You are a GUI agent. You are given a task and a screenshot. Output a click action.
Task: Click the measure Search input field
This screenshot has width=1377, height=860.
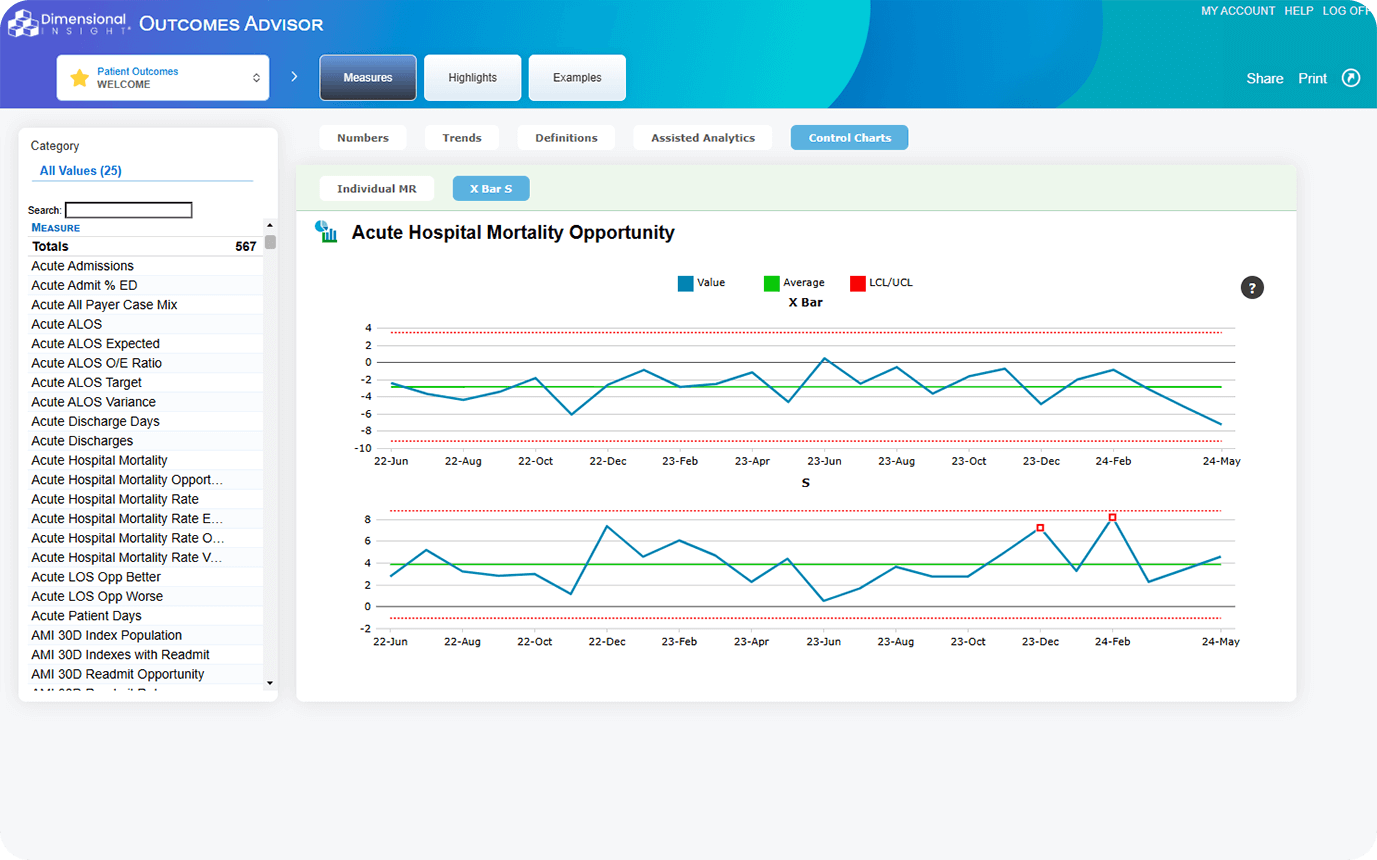click(128, 210)
